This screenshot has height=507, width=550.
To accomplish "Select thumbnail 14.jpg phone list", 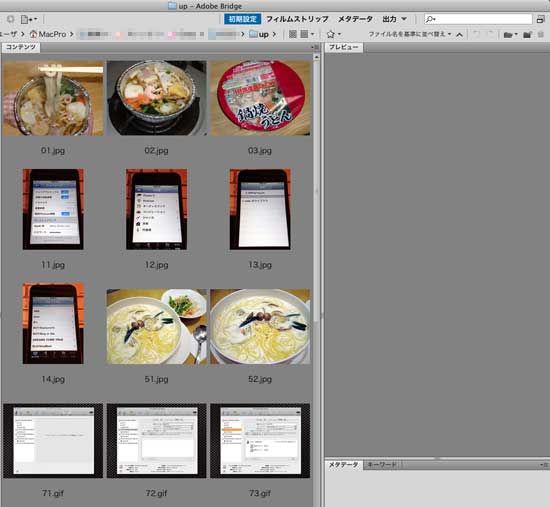I will (53, 323).
